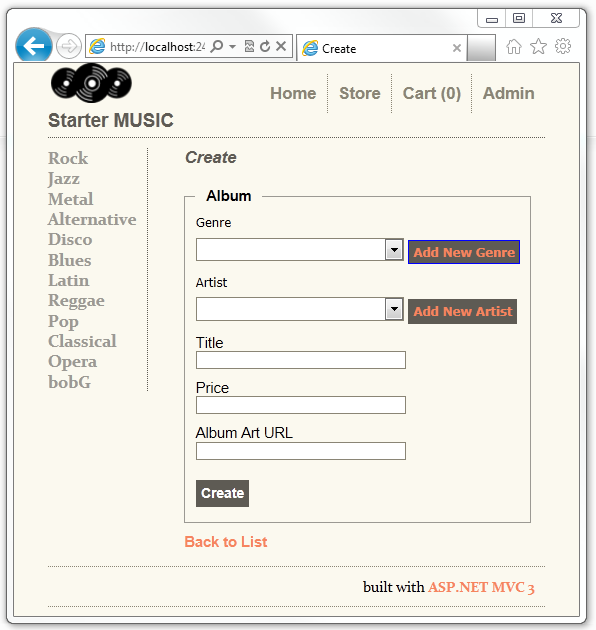This screenshot has width=596, height=630.
Task: Click the browser Back arrow button
Action: click(x=34, y=46)
